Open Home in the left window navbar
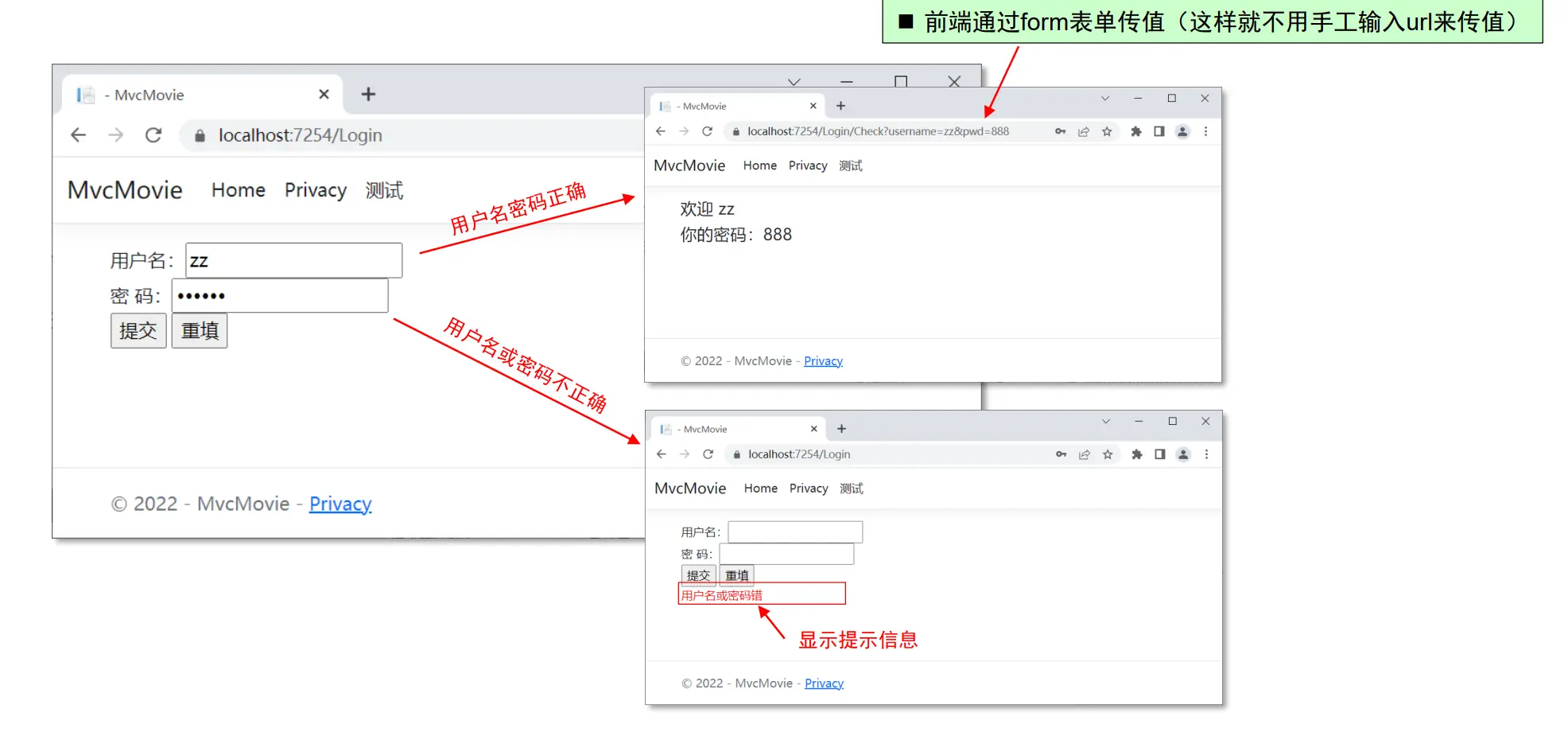Screen dimensions: 1568x732 click(x=239, y=190)
